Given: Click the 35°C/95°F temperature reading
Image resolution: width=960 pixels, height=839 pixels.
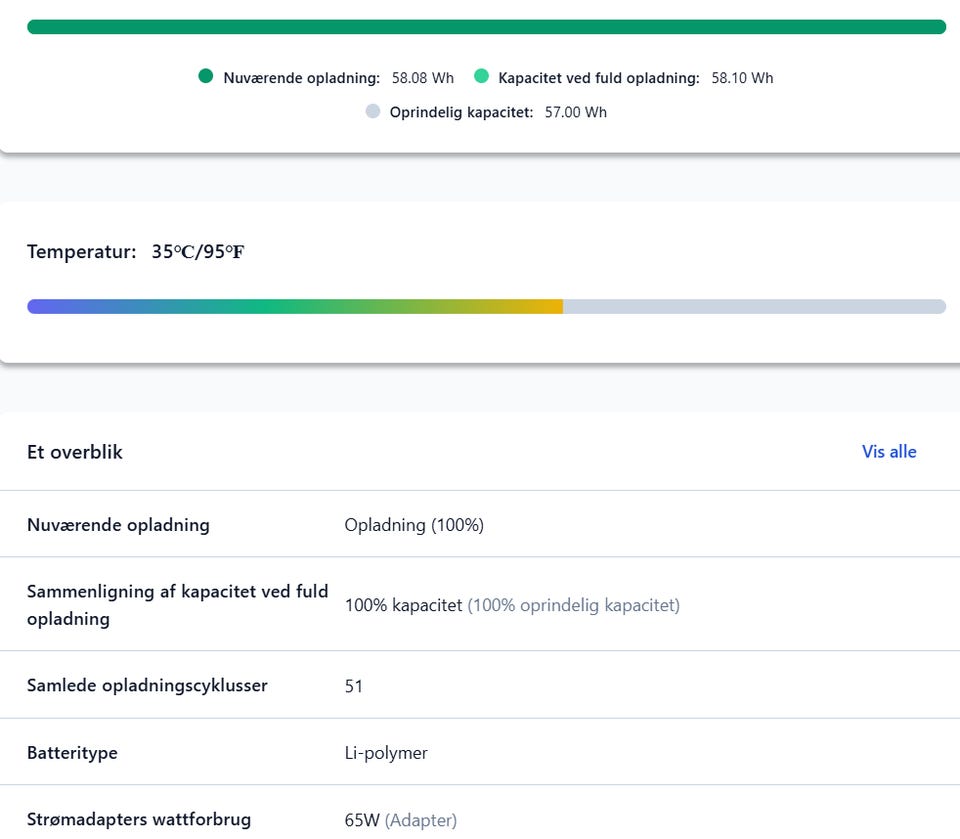Looking at the screenshot, I should tap(198, 252).
